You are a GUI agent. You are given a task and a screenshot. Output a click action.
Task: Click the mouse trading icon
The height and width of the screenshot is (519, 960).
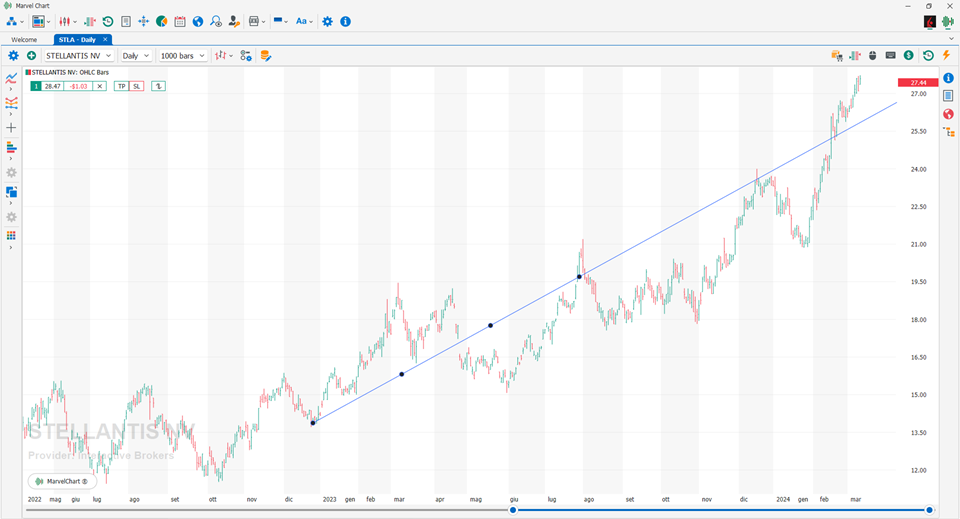pos(872,56)
